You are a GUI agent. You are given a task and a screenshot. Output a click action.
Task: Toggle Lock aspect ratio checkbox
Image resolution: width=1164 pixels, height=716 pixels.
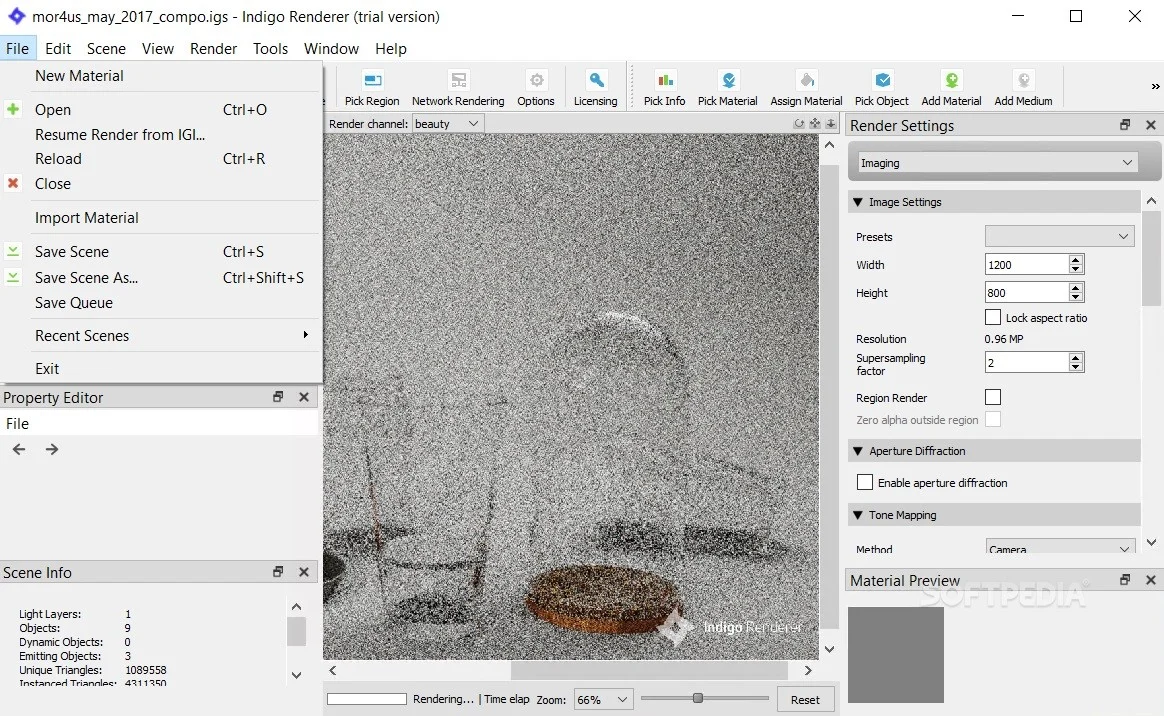click(x=993, y=318)
